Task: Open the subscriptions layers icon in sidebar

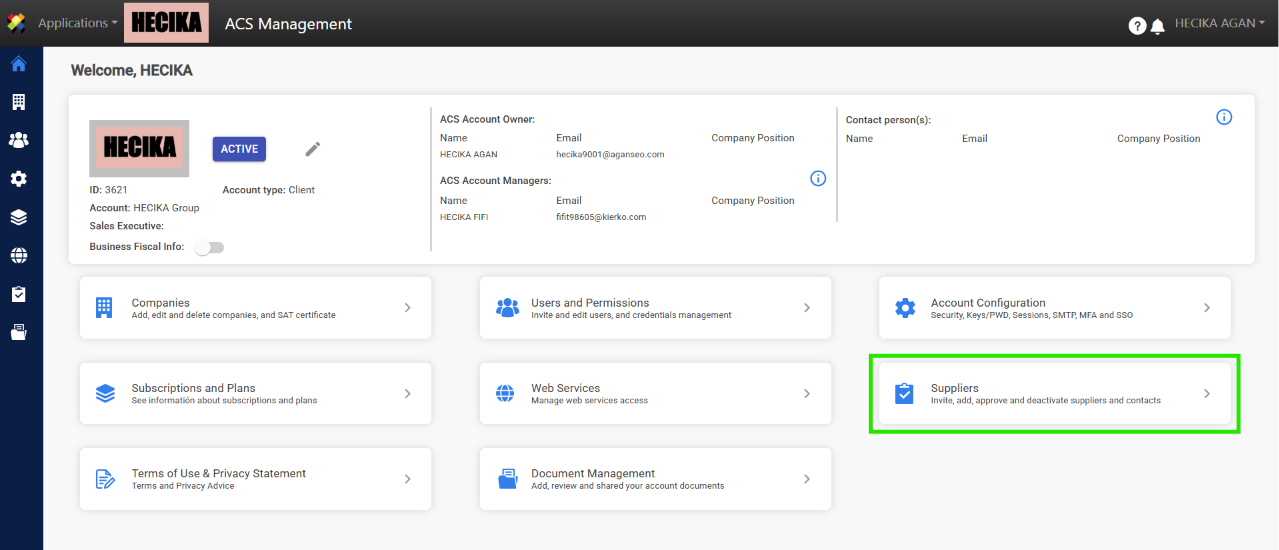Action: click(18, 217)
